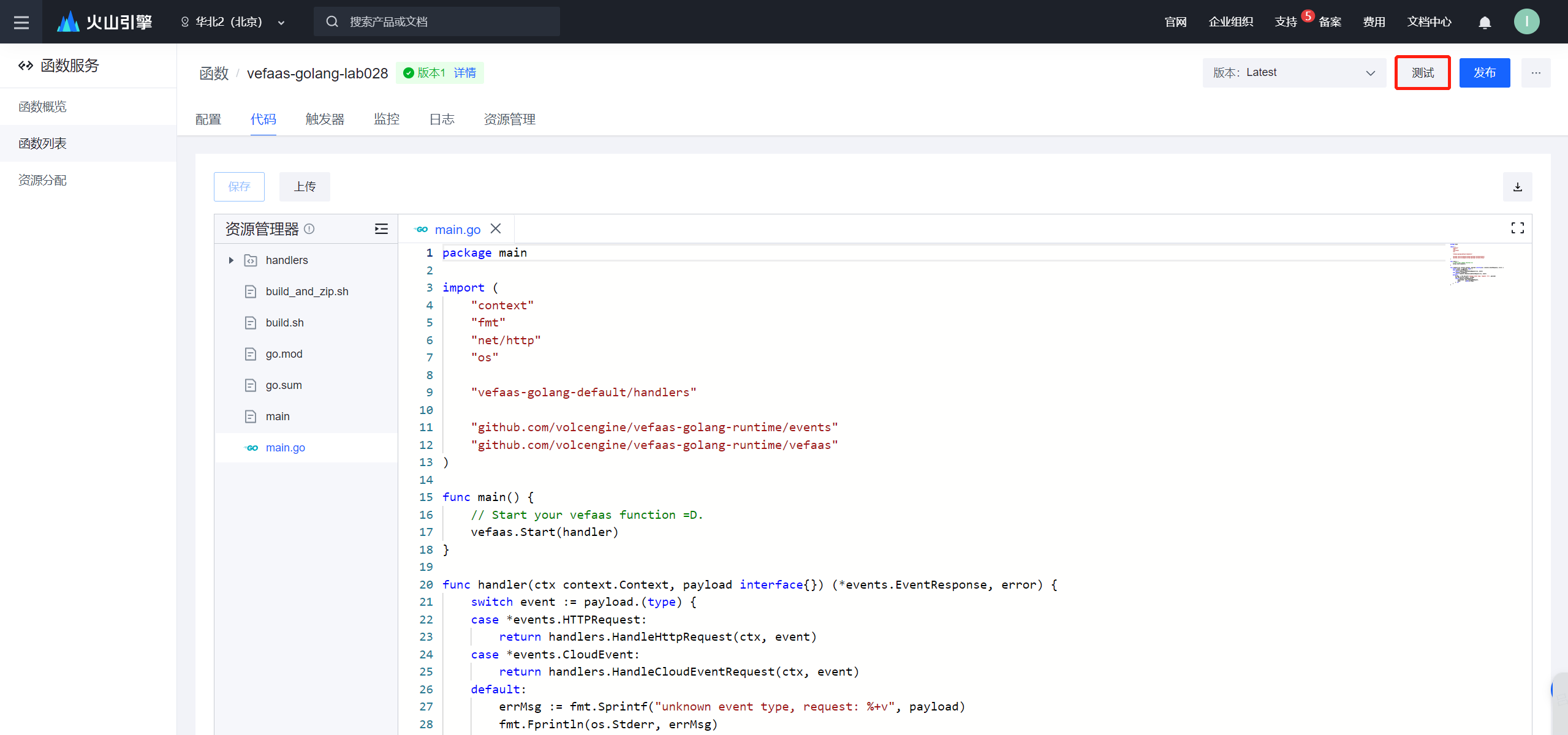The image size is (1568, 735).
Task: Click the search products or docs field
Action: point(436,22)
